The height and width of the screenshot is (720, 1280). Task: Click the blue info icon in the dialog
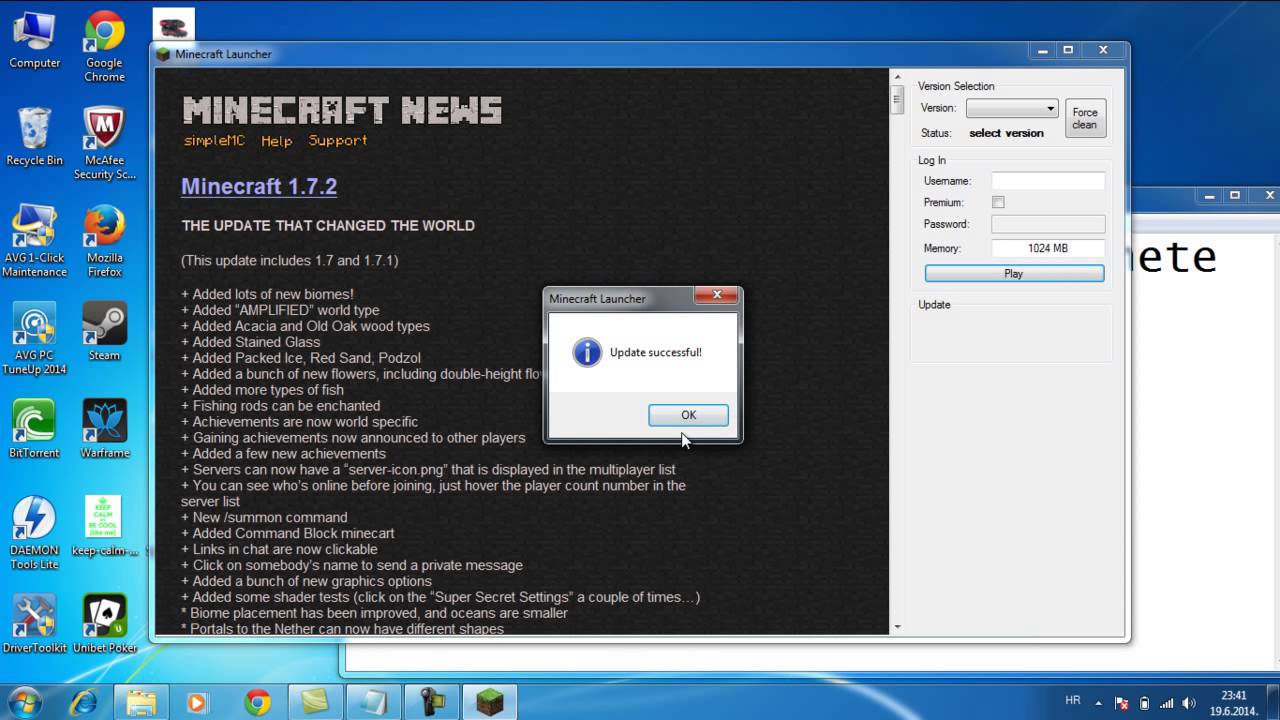click(x=587, y=352)
